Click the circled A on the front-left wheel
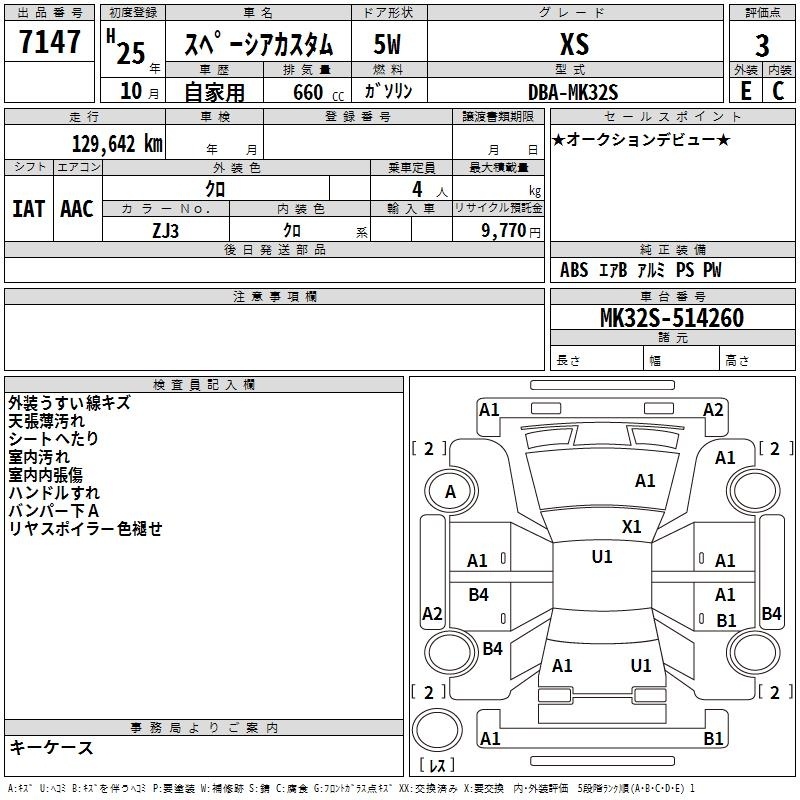 coord(450,491)
